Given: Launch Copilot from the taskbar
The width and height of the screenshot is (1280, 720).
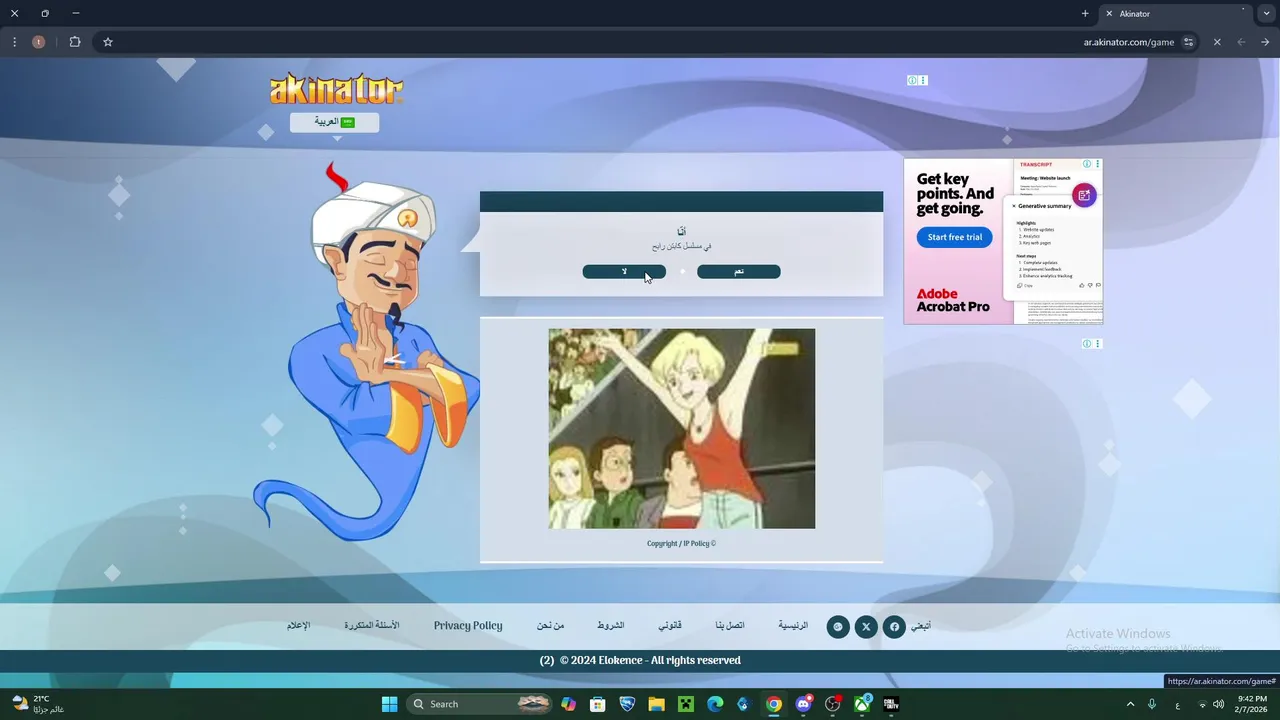Looking at the screenshot, I should (x=569, y=704).
